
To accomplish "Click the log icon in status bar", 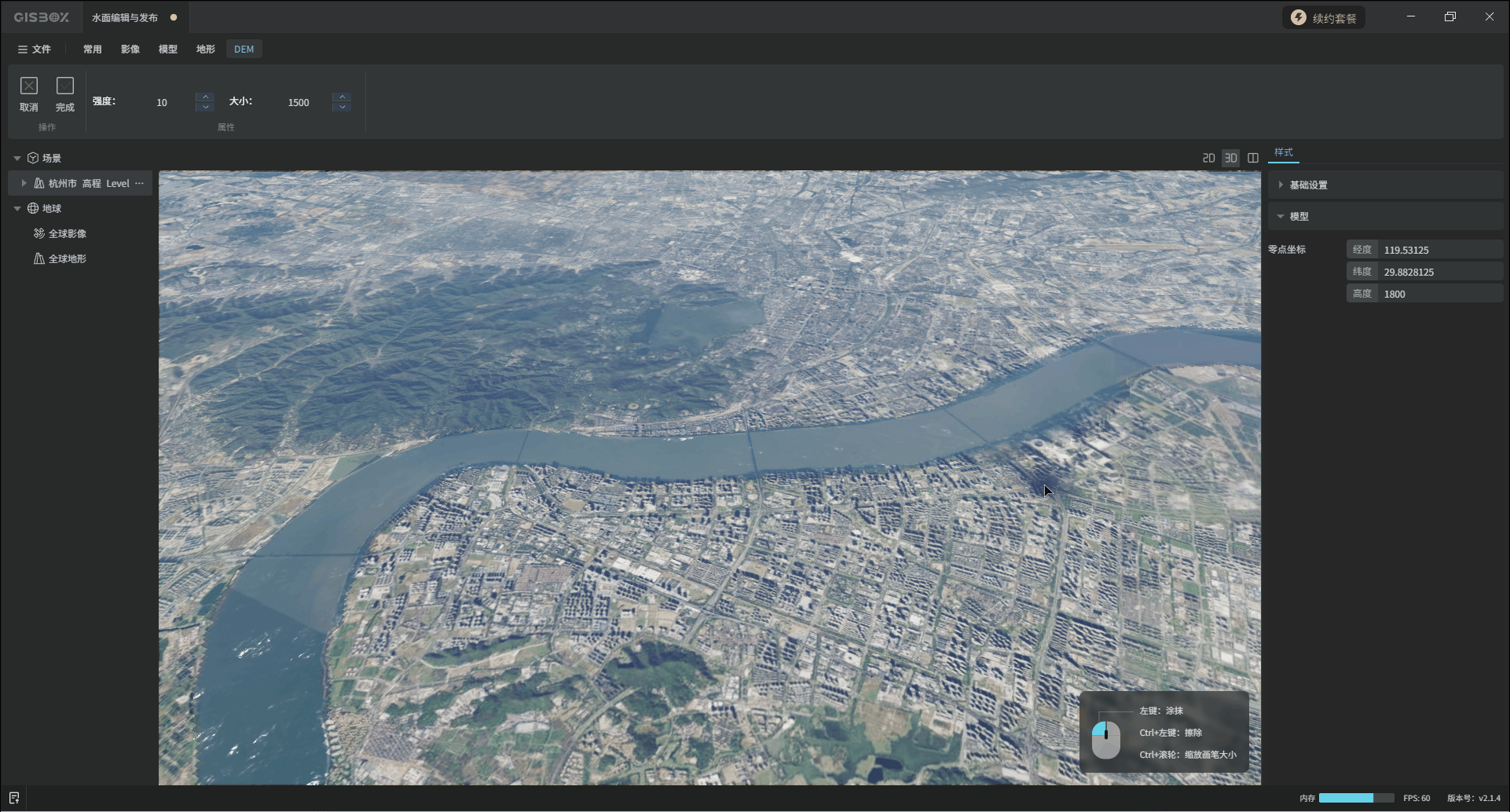I will point(14,798).
